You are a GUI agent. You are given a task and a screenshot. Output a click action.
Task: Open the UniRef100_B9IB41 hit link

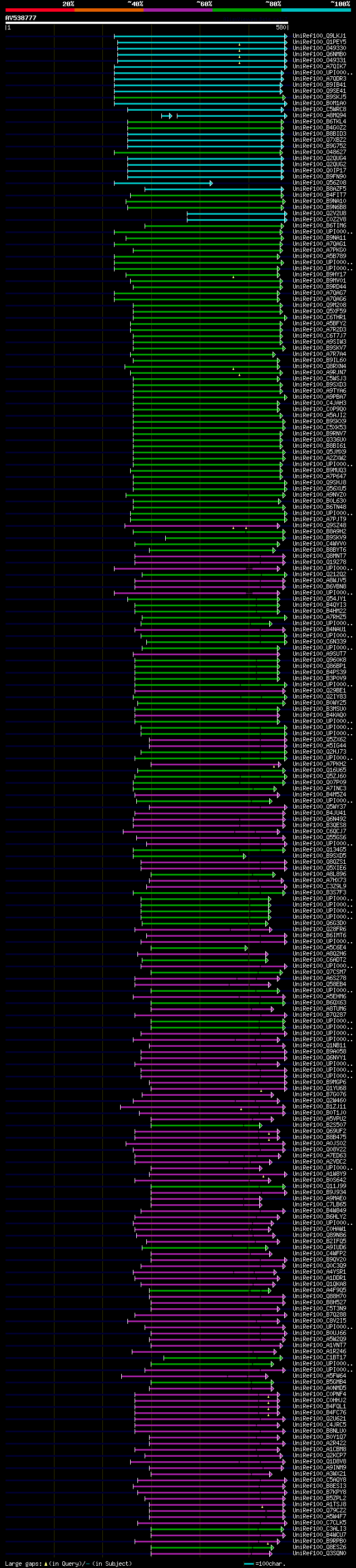[x=319, y=85]
